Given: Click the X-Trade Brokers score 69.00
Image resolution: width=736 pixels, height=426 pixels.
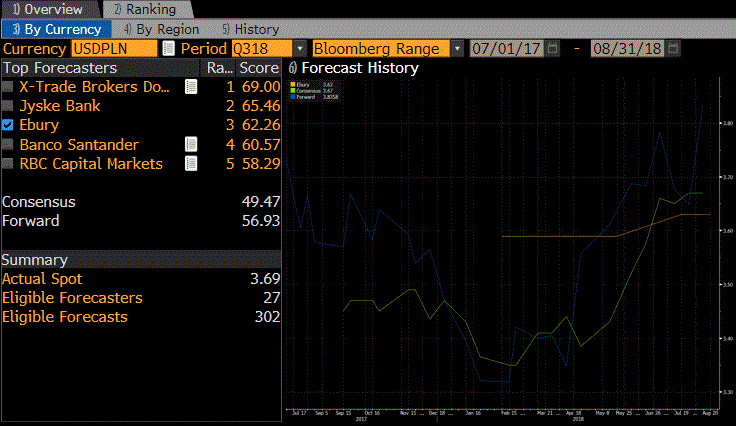Looking at the screenshot, I should click(261, 87).
